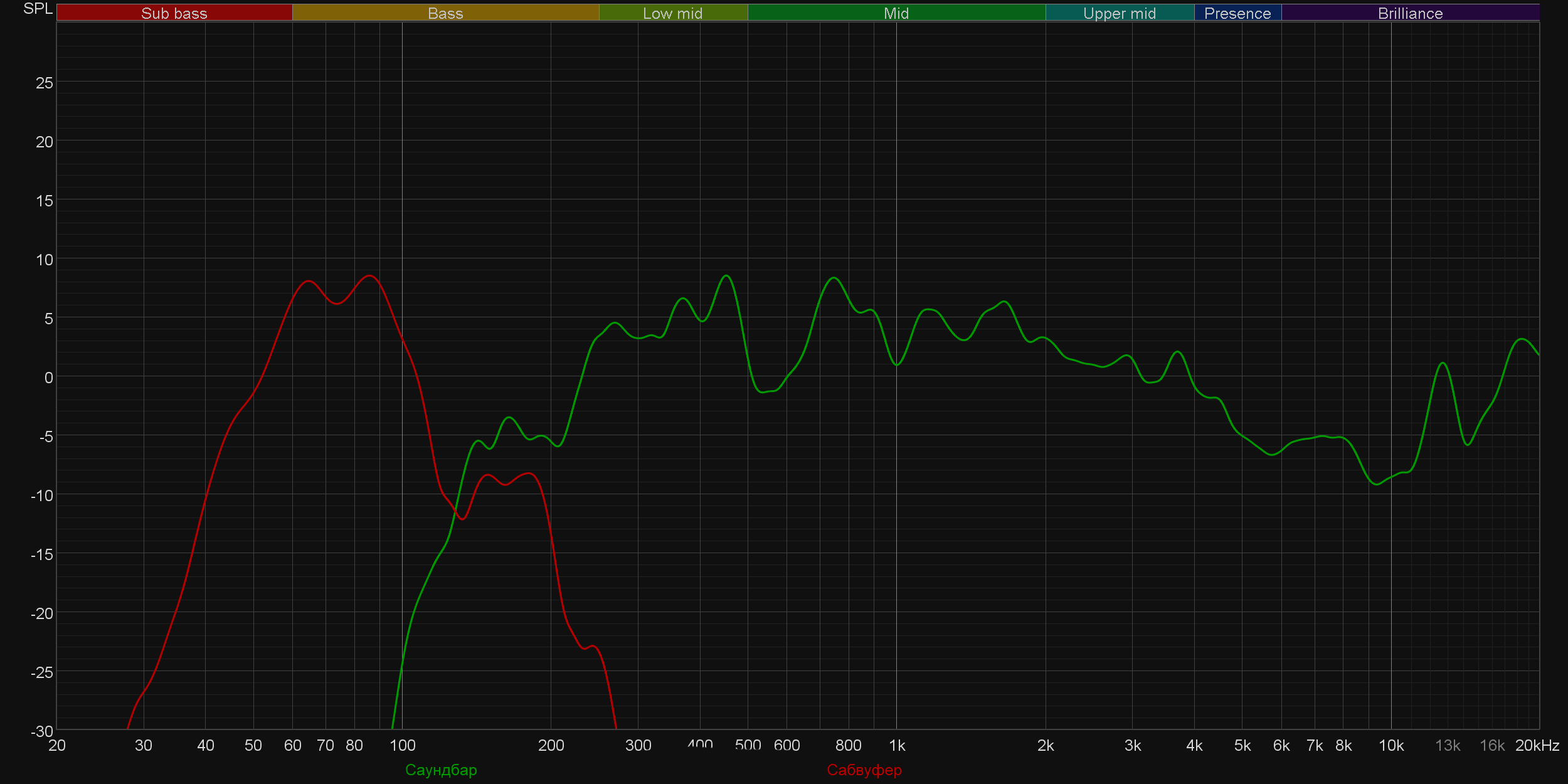Click the red Сабвуфер legend label
This screenshot has width=1568, height=784.
864,770
